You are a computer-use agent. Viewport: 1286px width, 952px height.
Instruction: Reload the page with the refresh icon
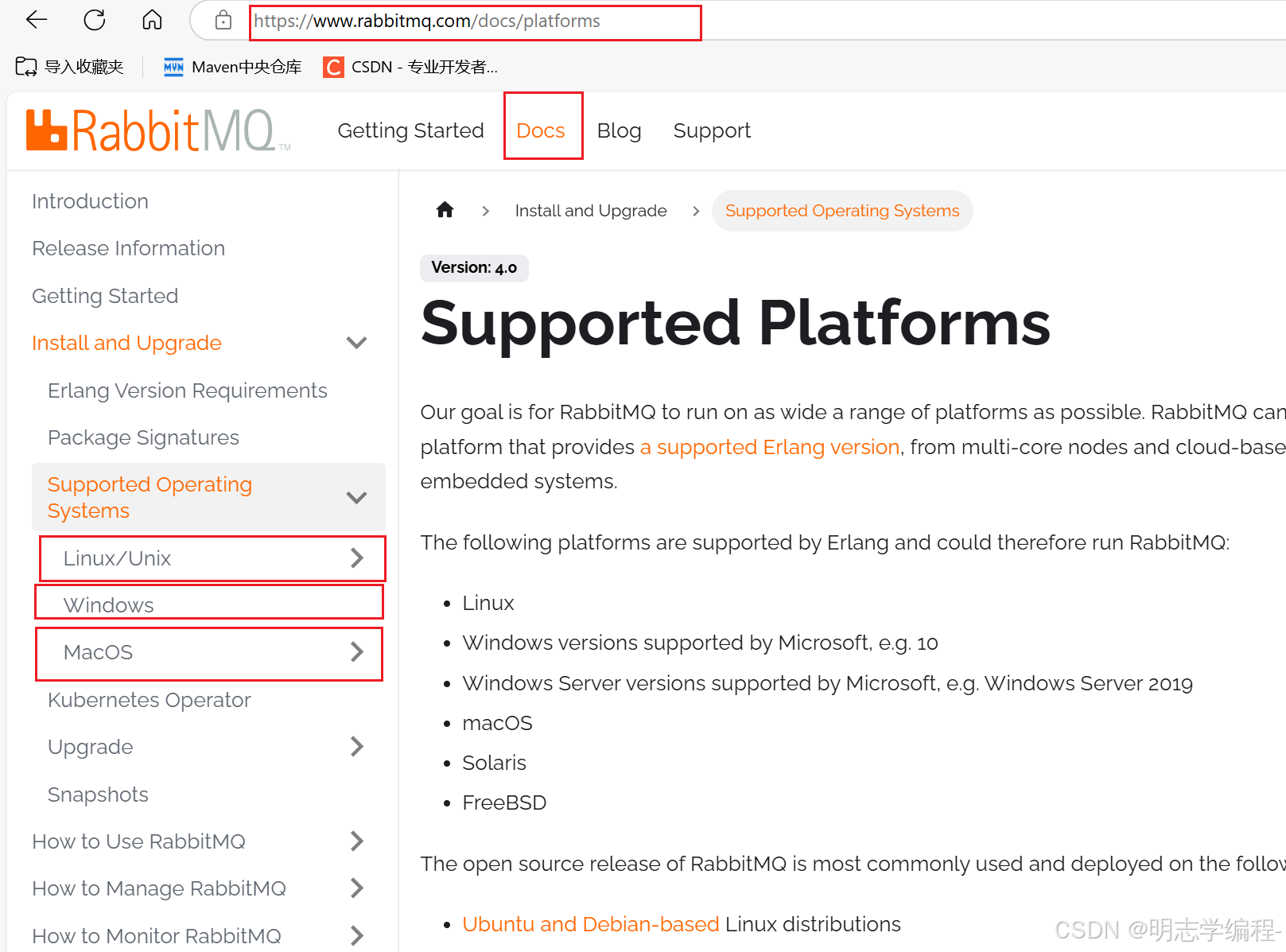[x=95, y=20]
